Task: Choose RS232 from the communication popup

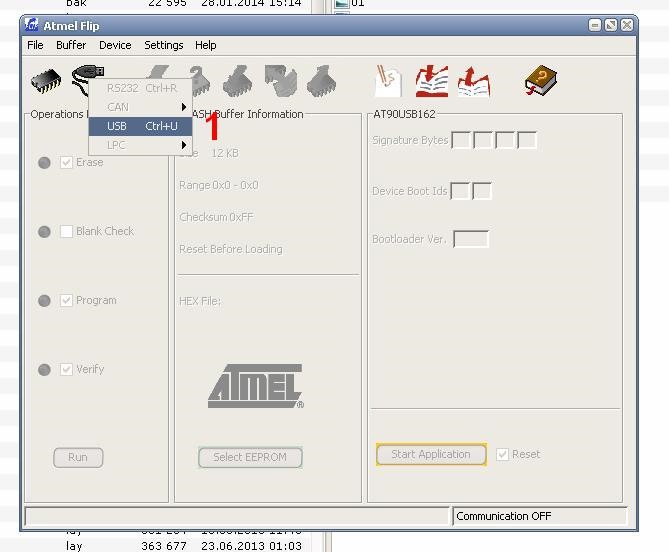Action: 140,88
